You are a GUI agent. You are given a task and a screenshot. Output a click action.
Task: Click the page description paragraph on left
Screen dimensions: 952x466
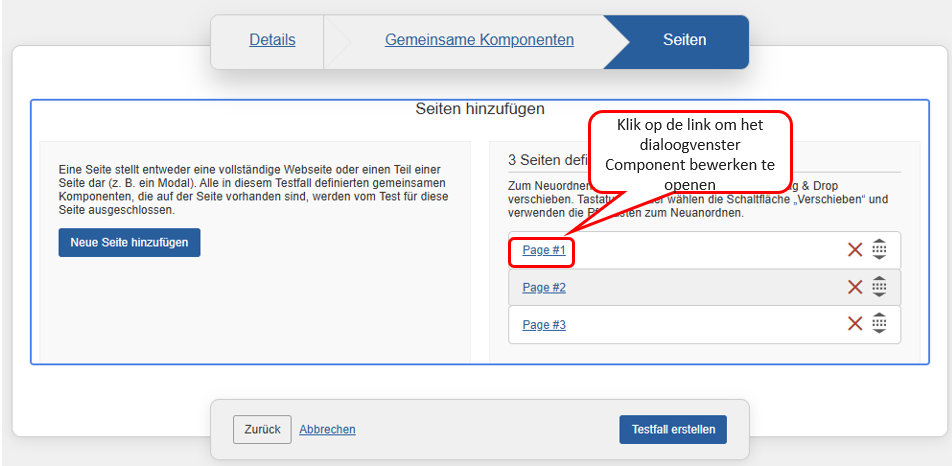point(250,190)
